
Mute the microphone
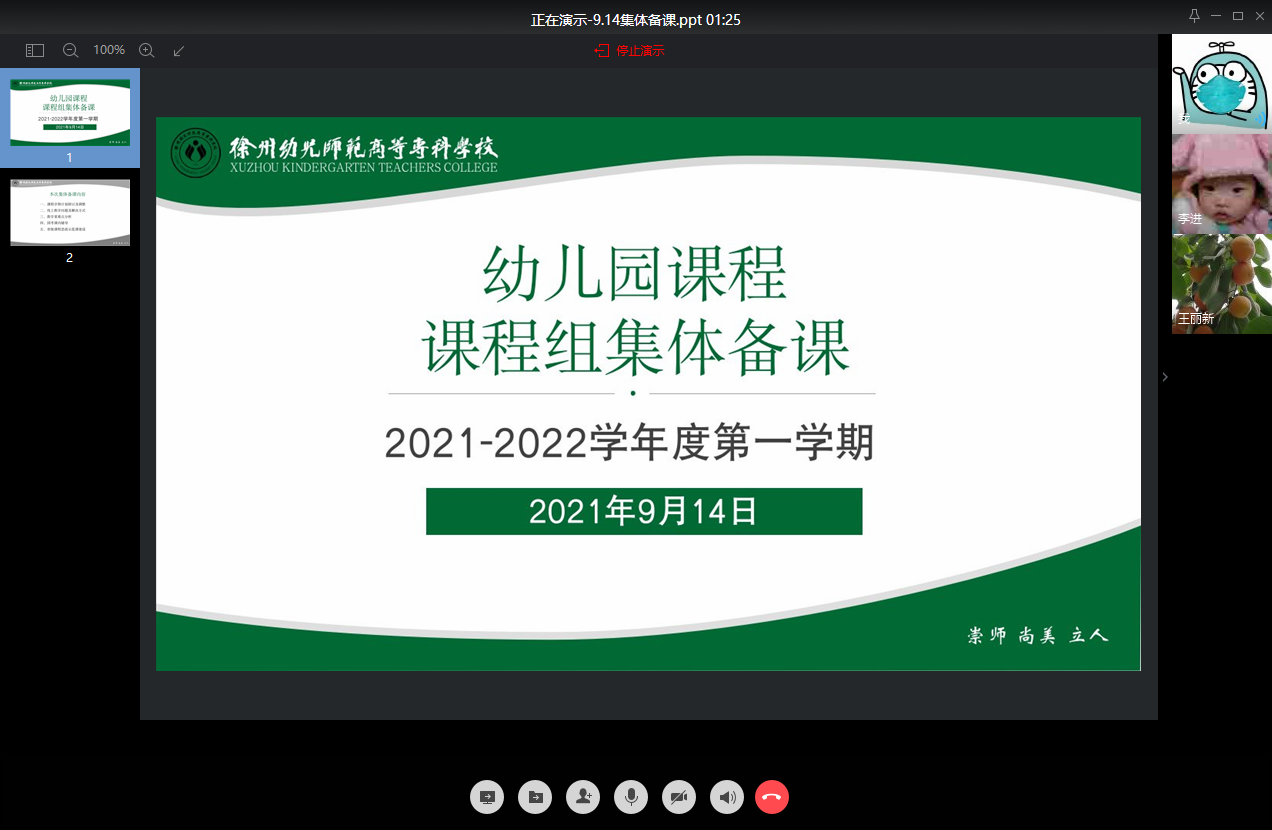pos(631,797)
